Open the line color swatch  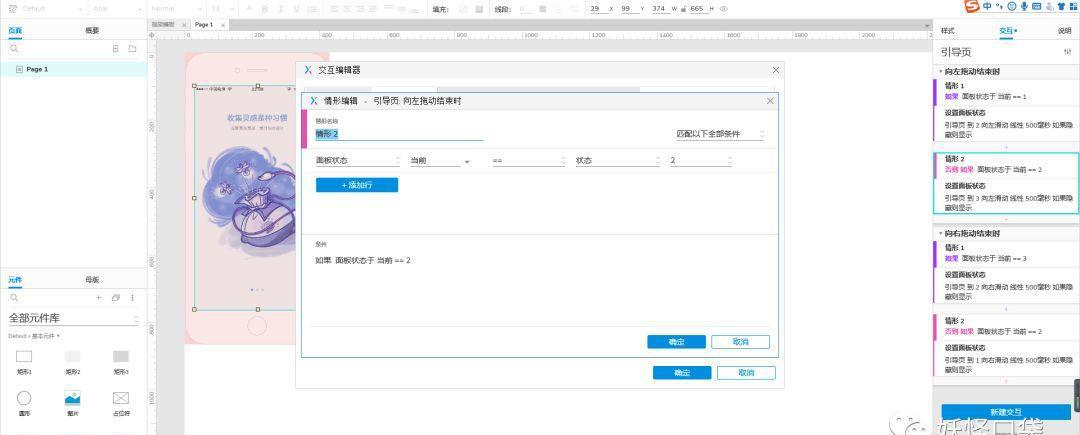(x=543, y=9)
